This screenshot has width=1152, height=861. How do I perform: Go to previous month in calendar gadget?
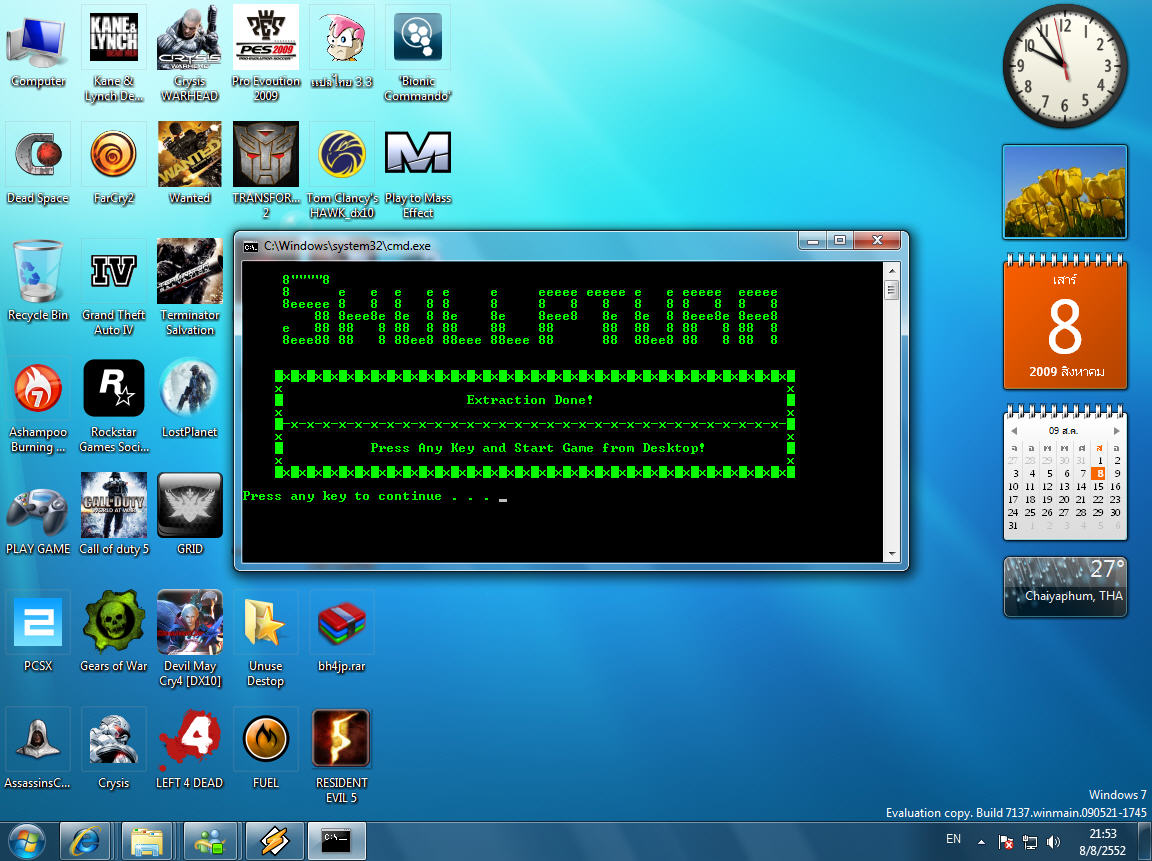pos(1014,430)
